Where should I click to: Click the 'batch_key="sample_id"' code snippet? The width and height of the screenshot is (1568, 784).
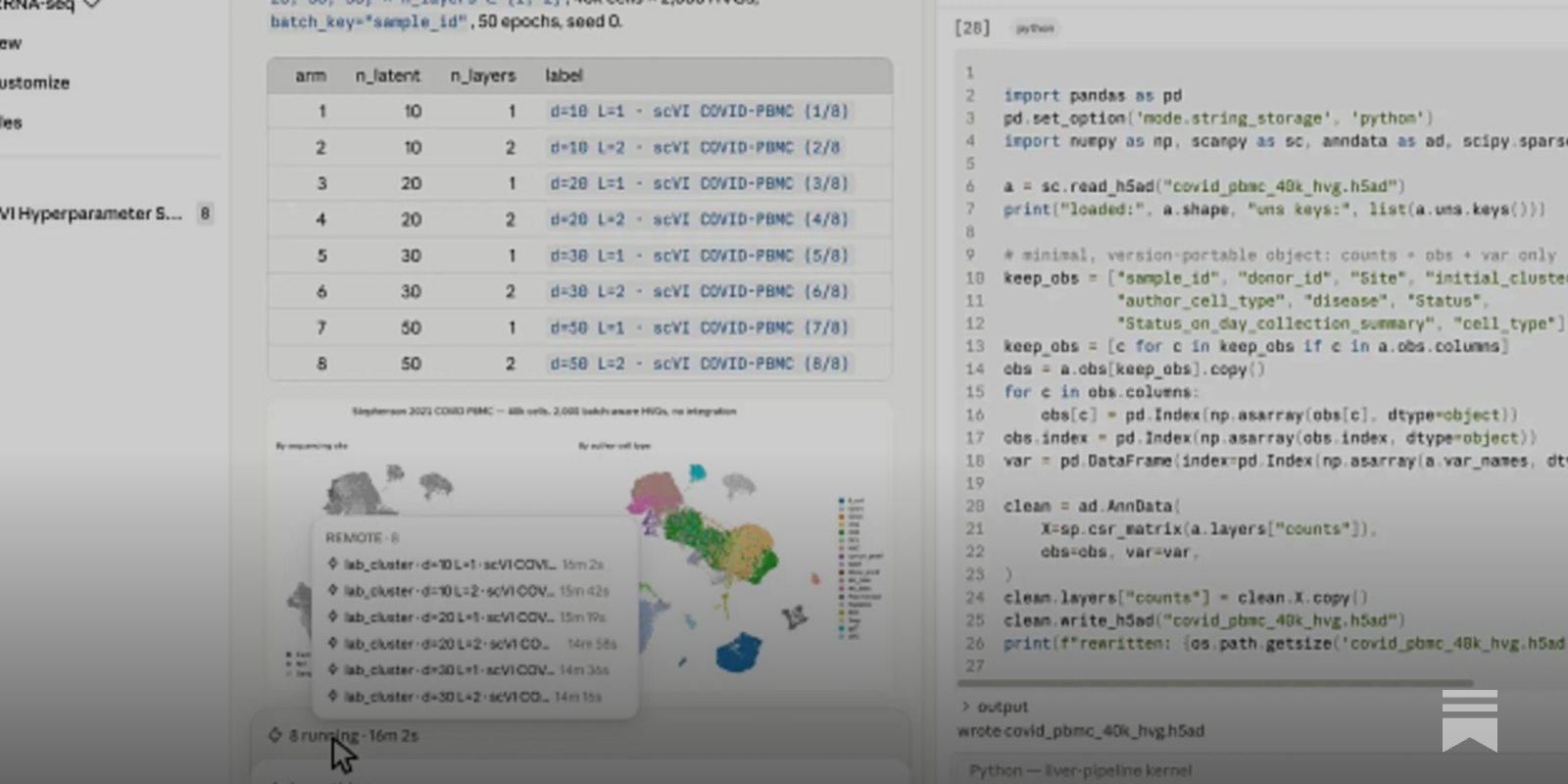[368, 22]
